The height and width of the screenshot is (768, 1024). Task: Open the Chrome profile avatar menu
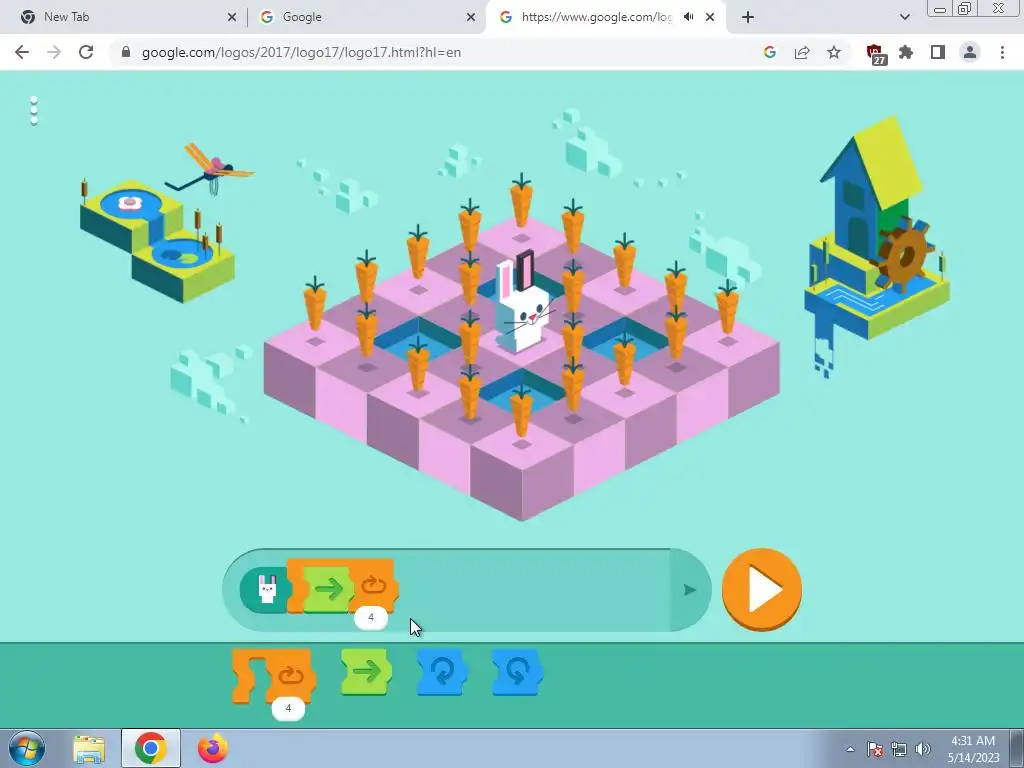click(970, 52)
